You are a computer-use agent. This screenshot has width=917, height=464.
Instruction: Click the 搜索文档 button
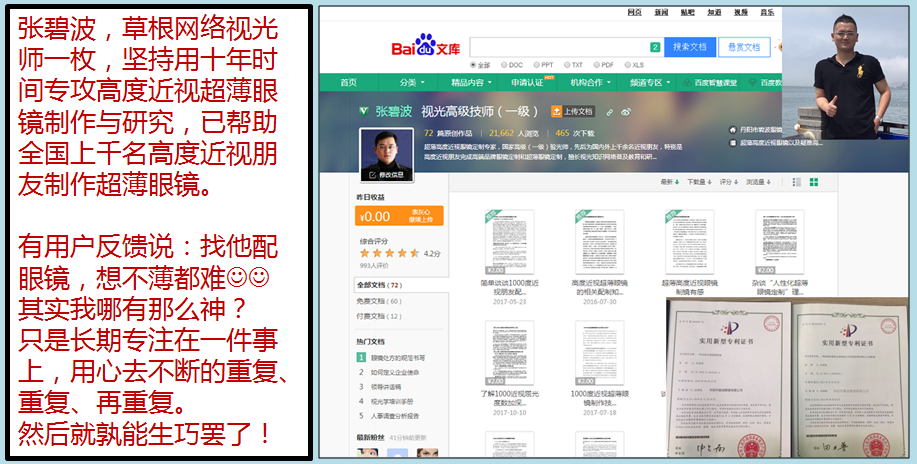[x=690, y=47]
